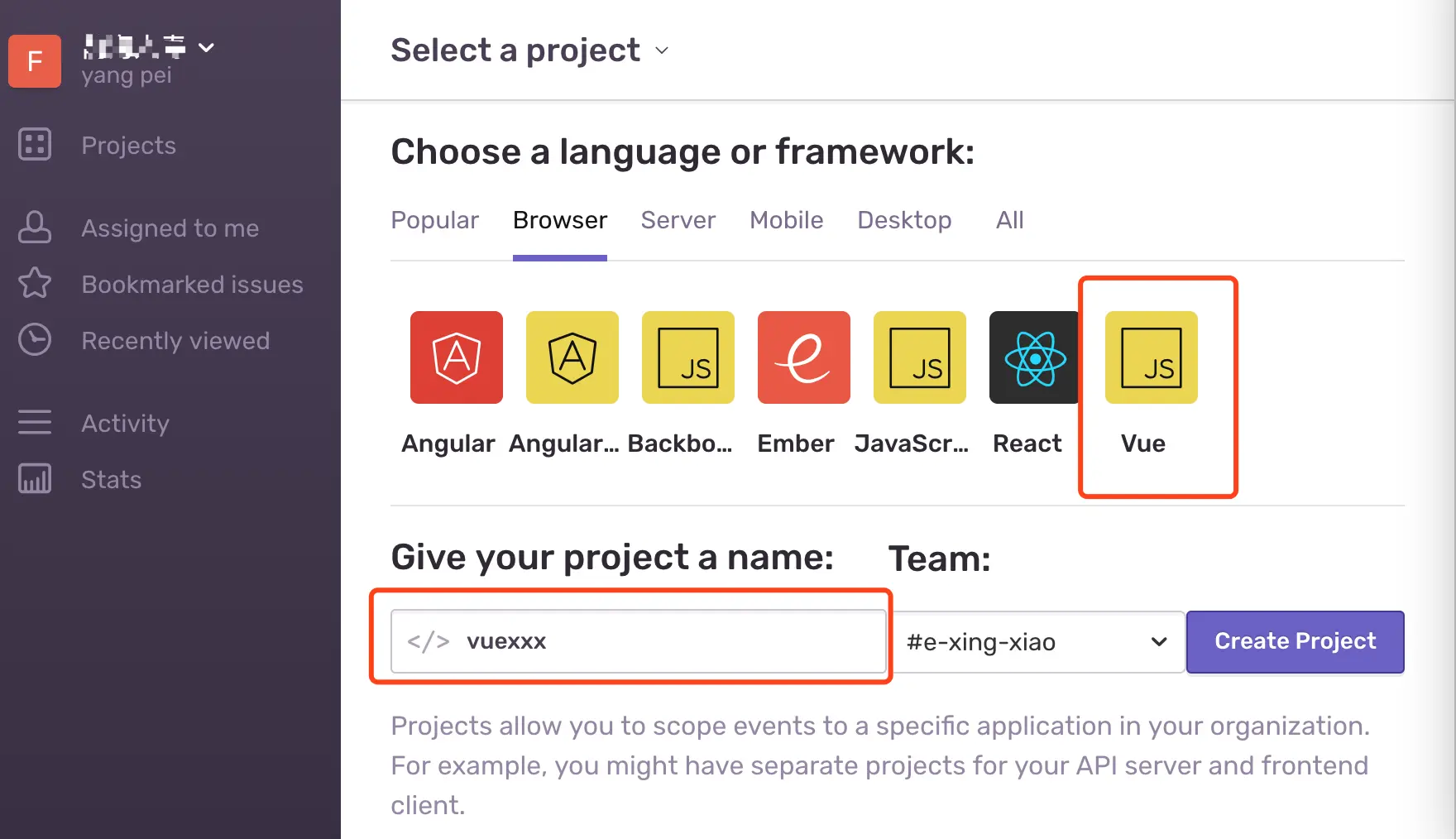Switch to the Desktop tab
This screenshot has height=839, width=1456.
904,220
